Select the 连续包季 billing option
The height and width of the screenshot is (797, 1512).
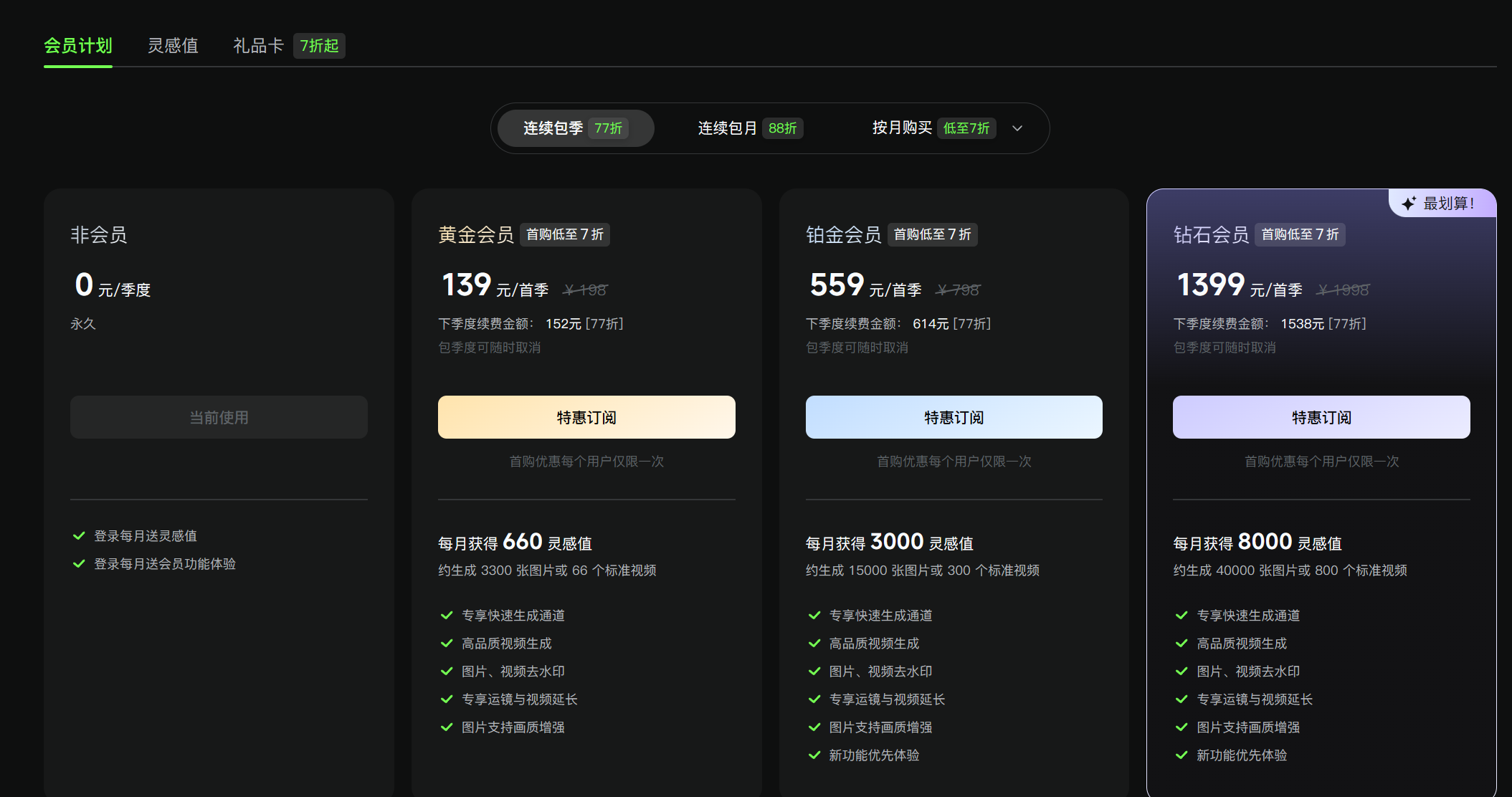click(x=576, y=128)
